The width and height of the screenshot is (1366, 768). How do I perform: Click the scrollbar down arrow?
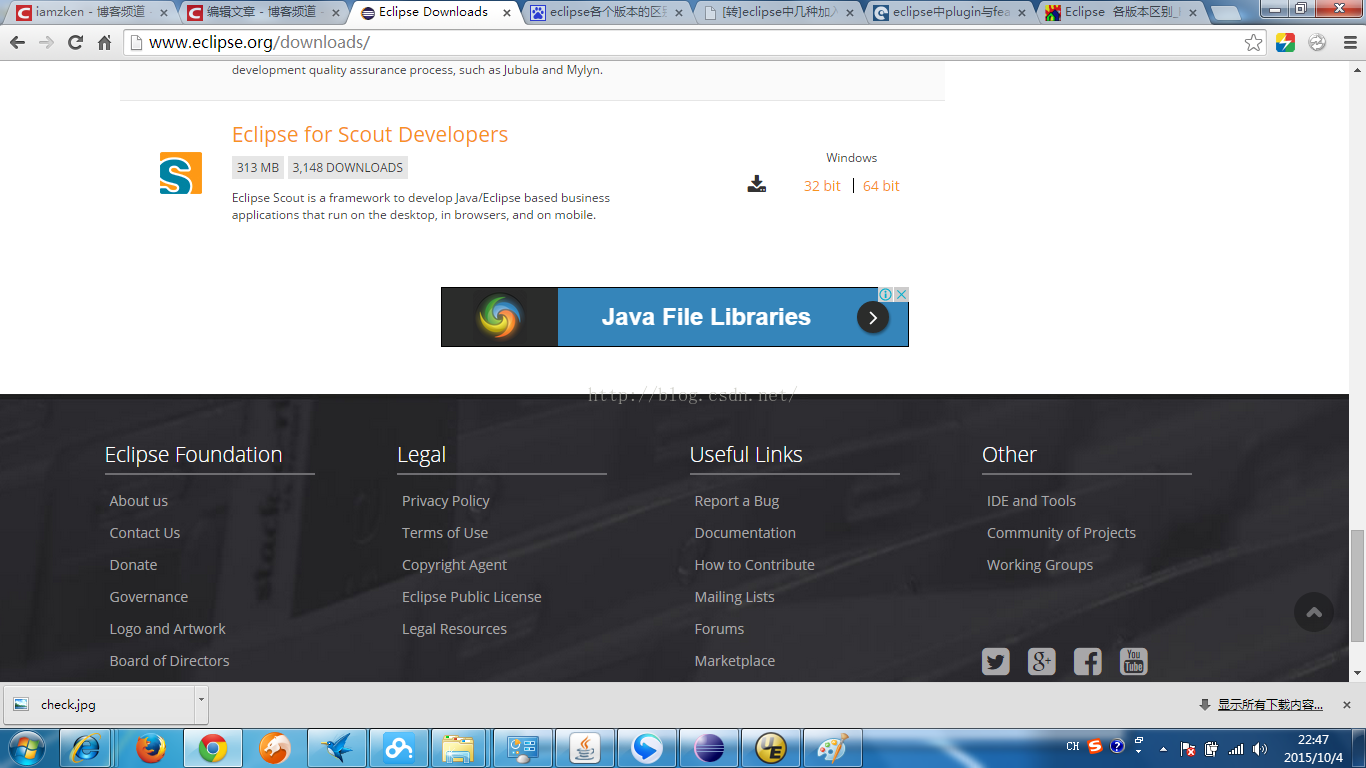tap(1357, 673)
